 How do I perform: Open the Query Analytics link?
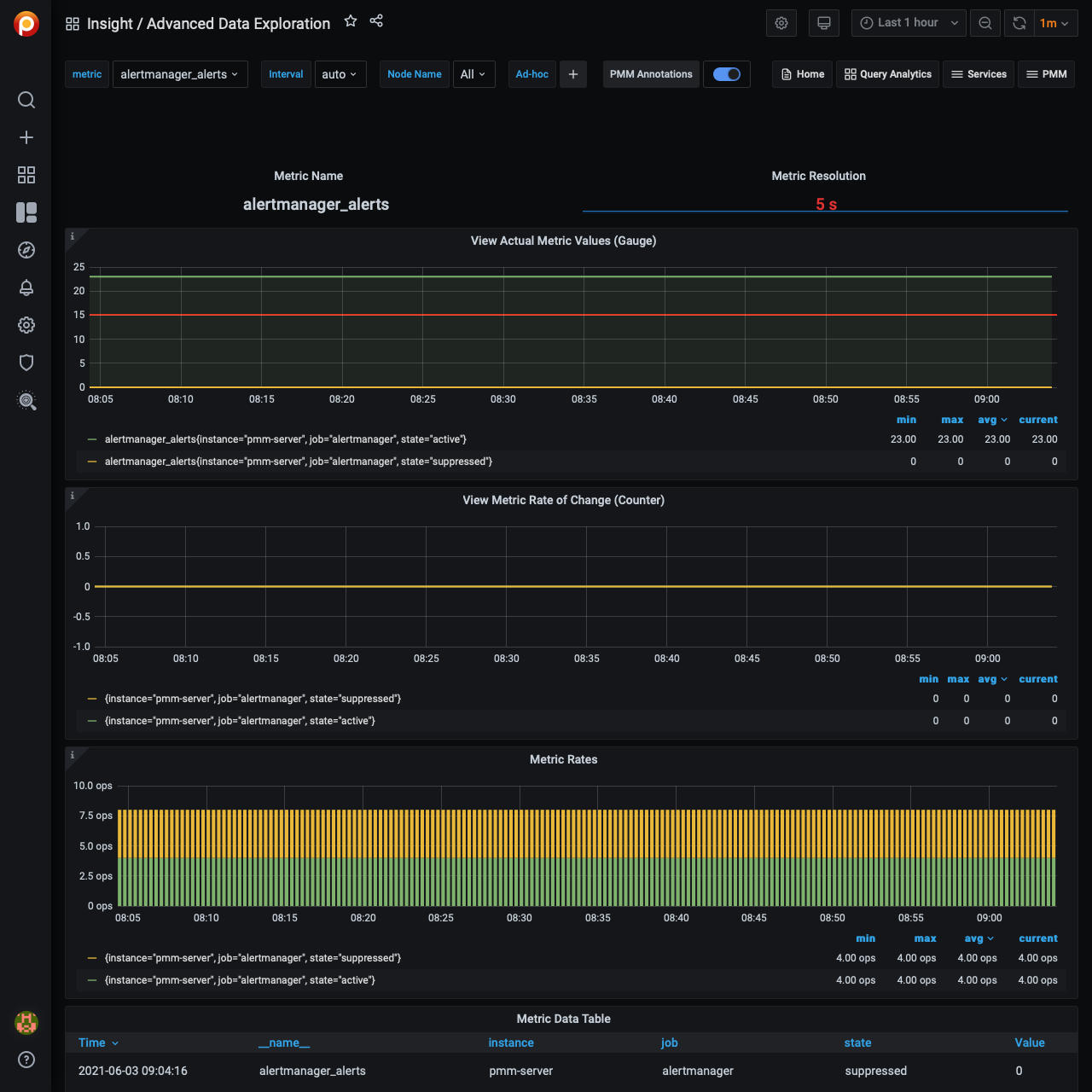point(888,74)
